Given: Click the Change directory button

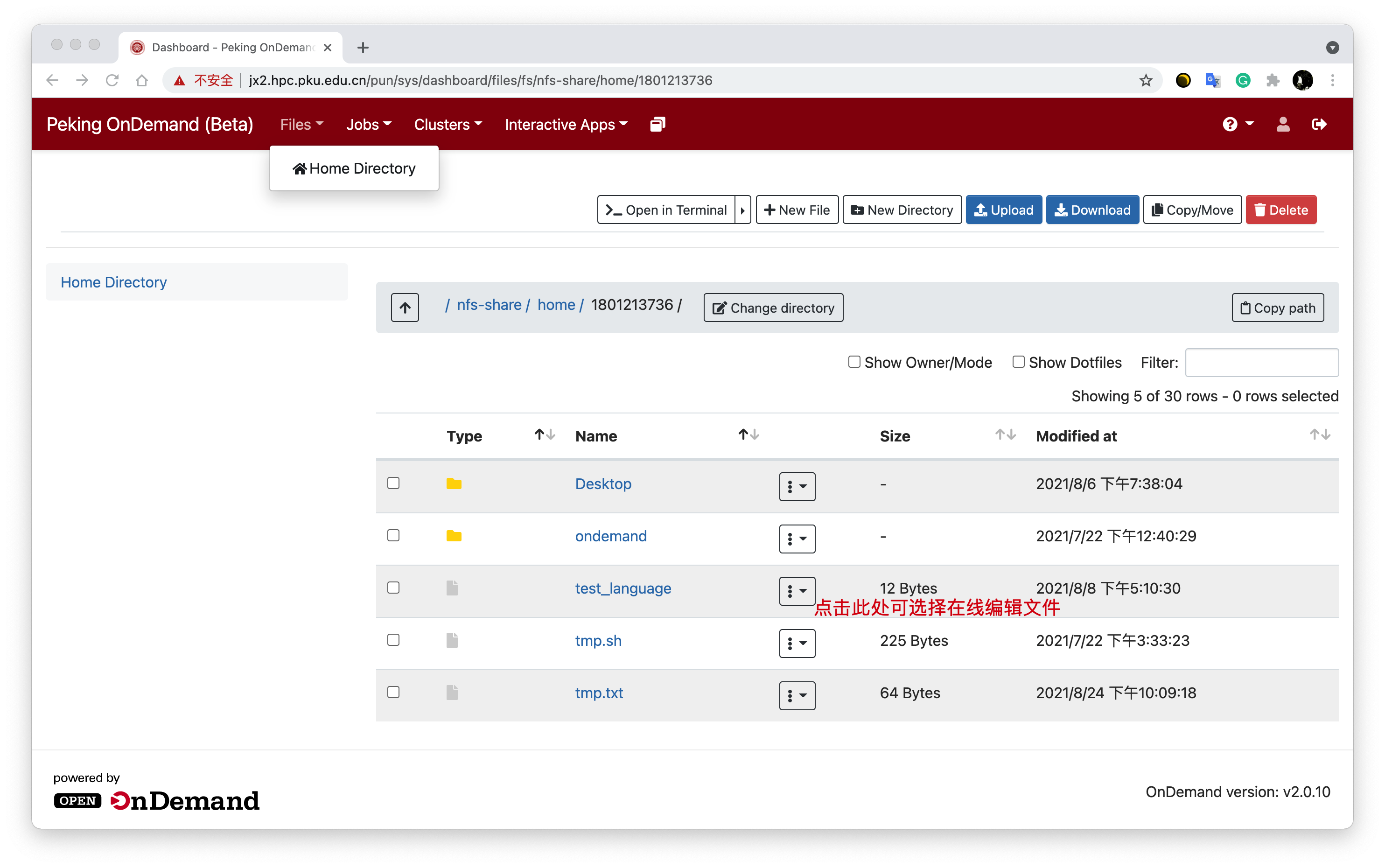Looking at the screenshot, I should (x=773, y=308).
